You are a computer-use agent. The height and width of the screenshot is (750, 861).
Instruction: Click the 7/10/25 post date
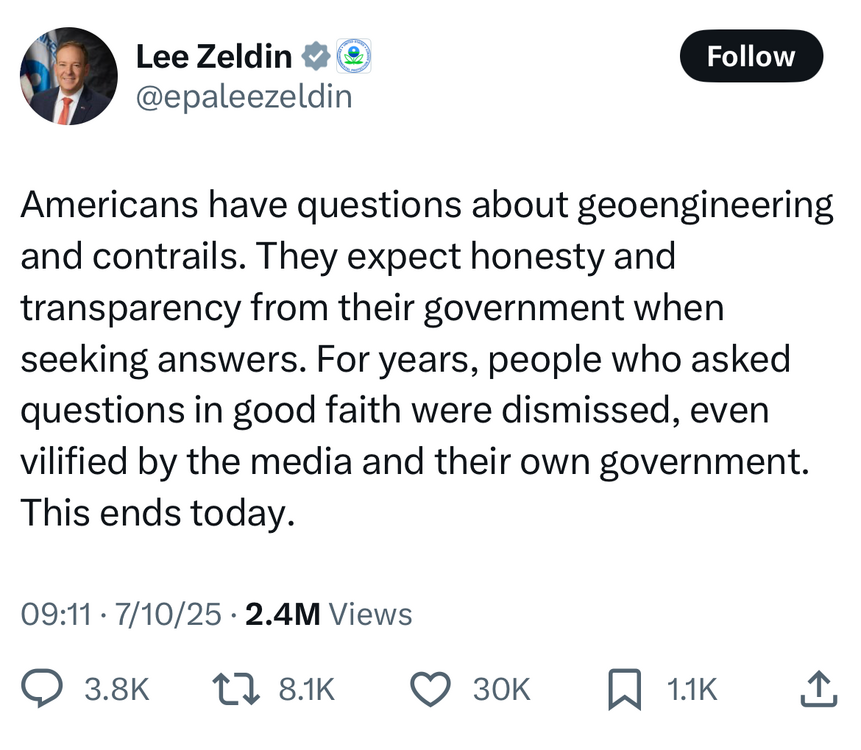click(169, 613)
